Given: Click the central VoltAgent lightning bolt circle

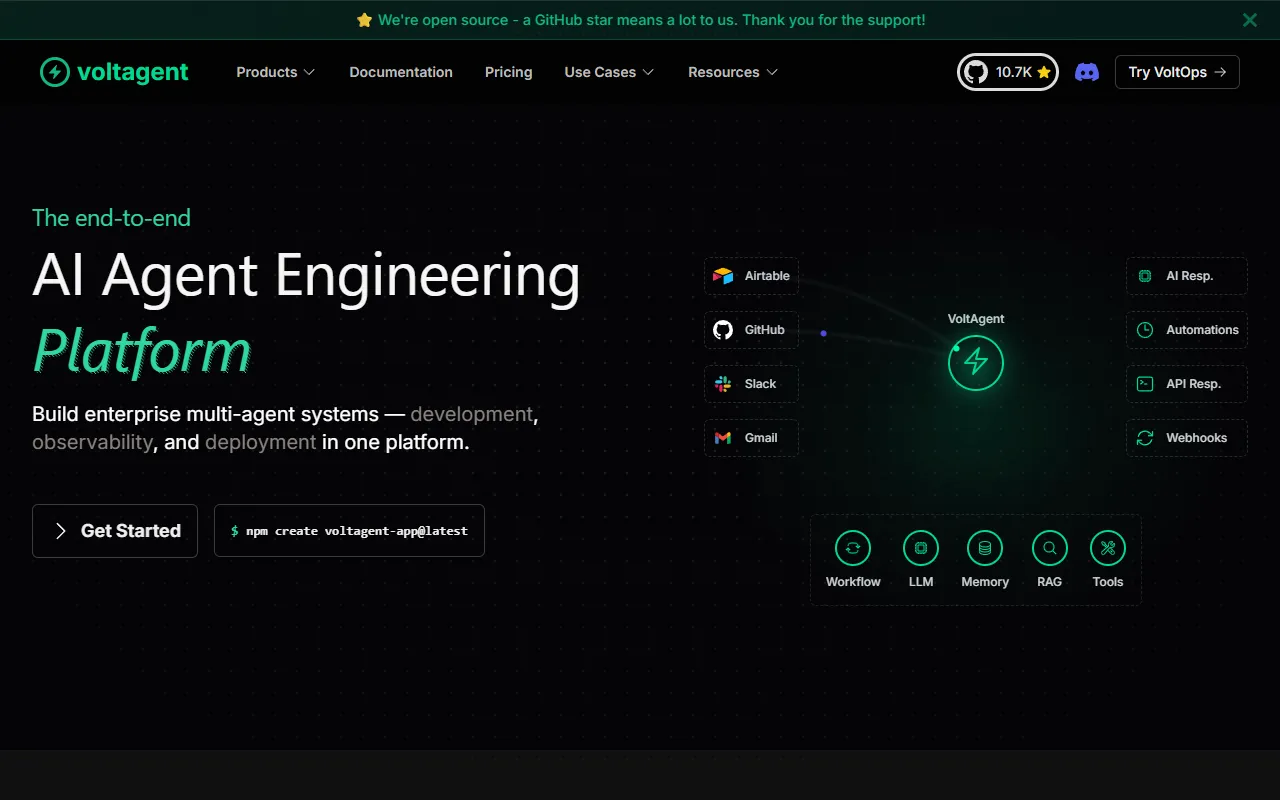Looking at the screenshot, I should pyautogui.click(x=976, y=362).
